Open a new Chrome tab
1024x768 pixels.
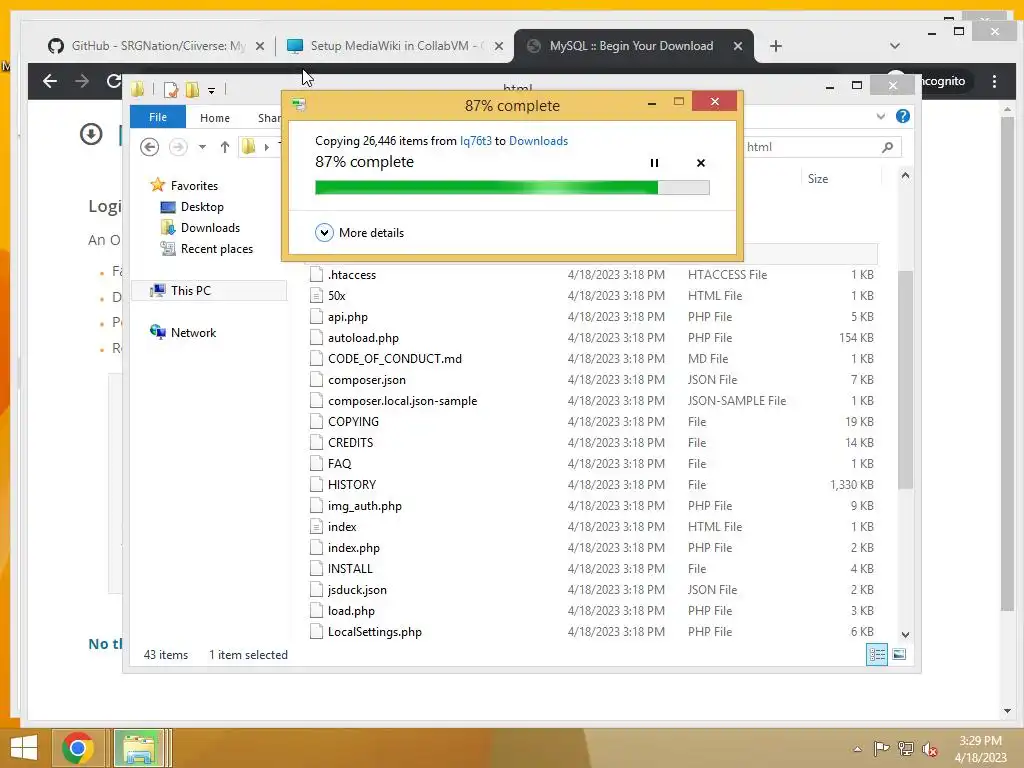pos(775,46)
